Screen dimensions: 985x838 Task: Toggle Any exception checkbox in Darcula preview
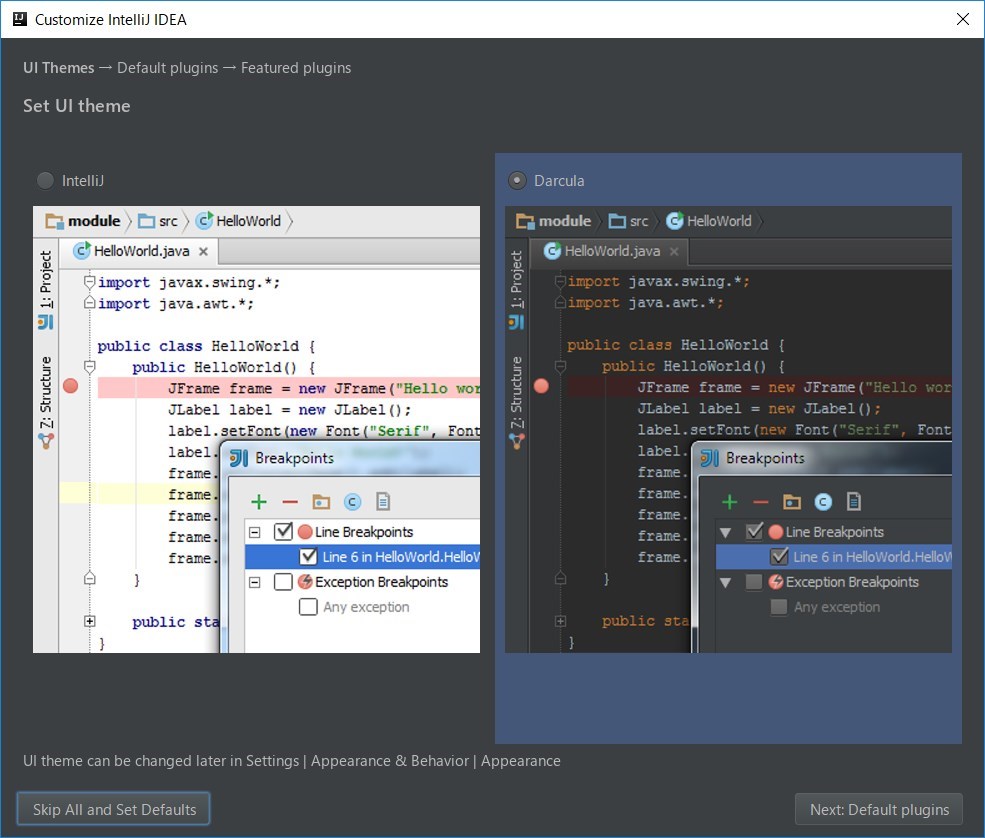pyautogui.click(x=779, y=607)
